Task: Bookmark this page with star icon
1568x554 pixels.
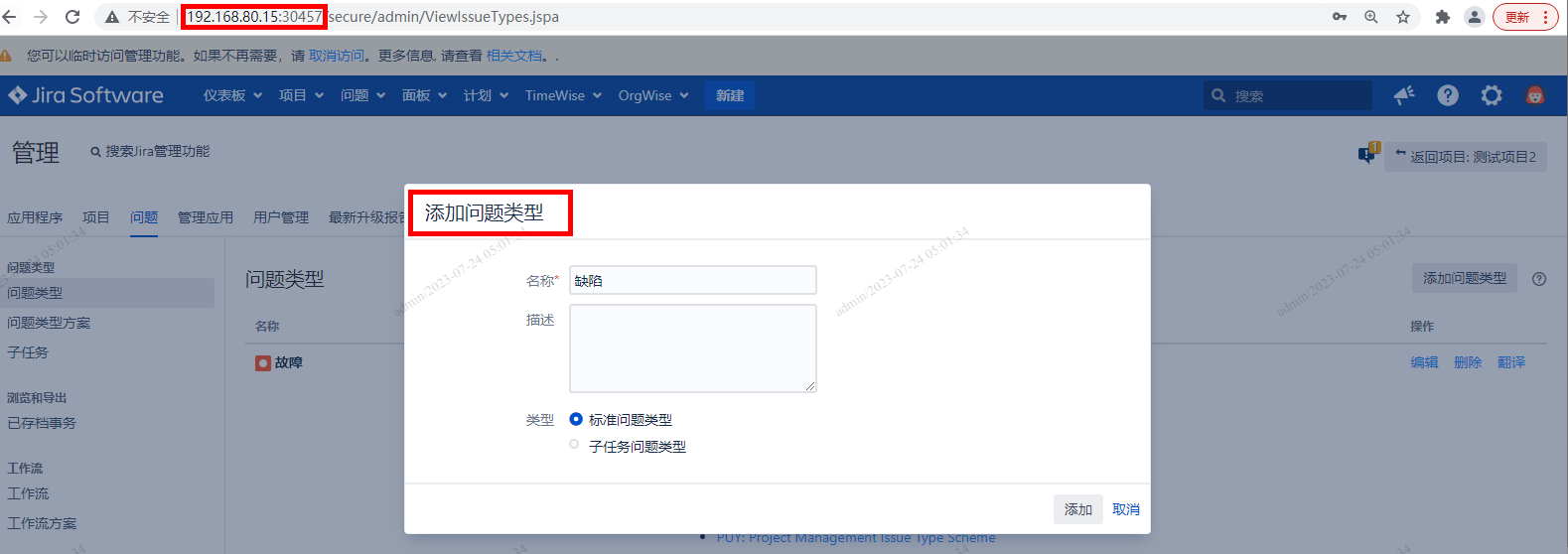Action: [1402, 17]
